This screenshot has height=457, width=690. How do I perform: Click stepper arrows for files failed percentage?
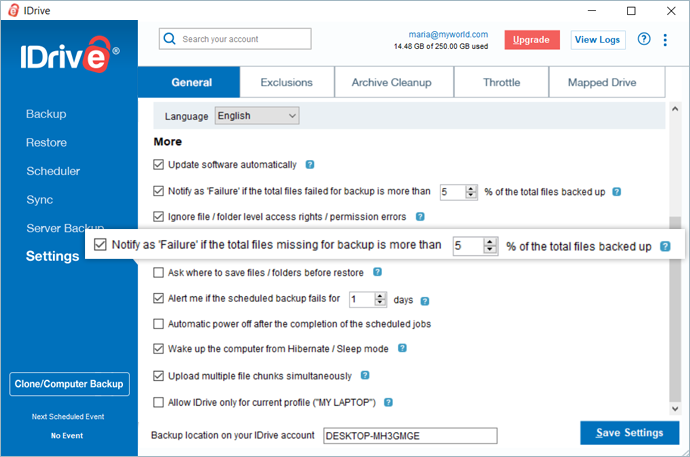point(471,192)
